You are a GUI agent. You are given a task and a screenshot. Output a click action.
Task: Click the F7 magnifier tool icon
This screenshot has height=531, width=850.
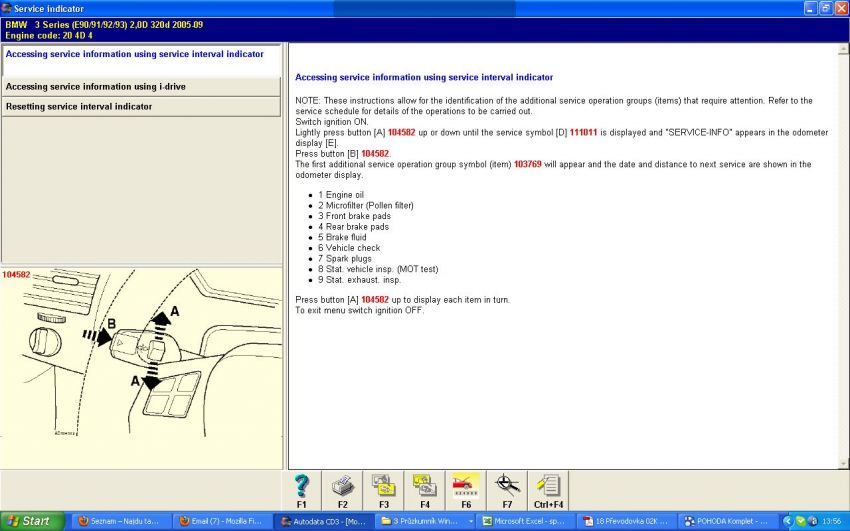coord(507,490)
